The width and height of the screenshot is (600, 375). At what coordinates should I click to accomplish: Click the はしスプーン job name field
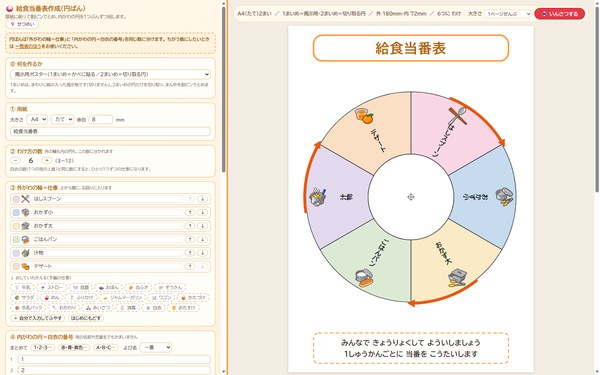click(107, 199)
